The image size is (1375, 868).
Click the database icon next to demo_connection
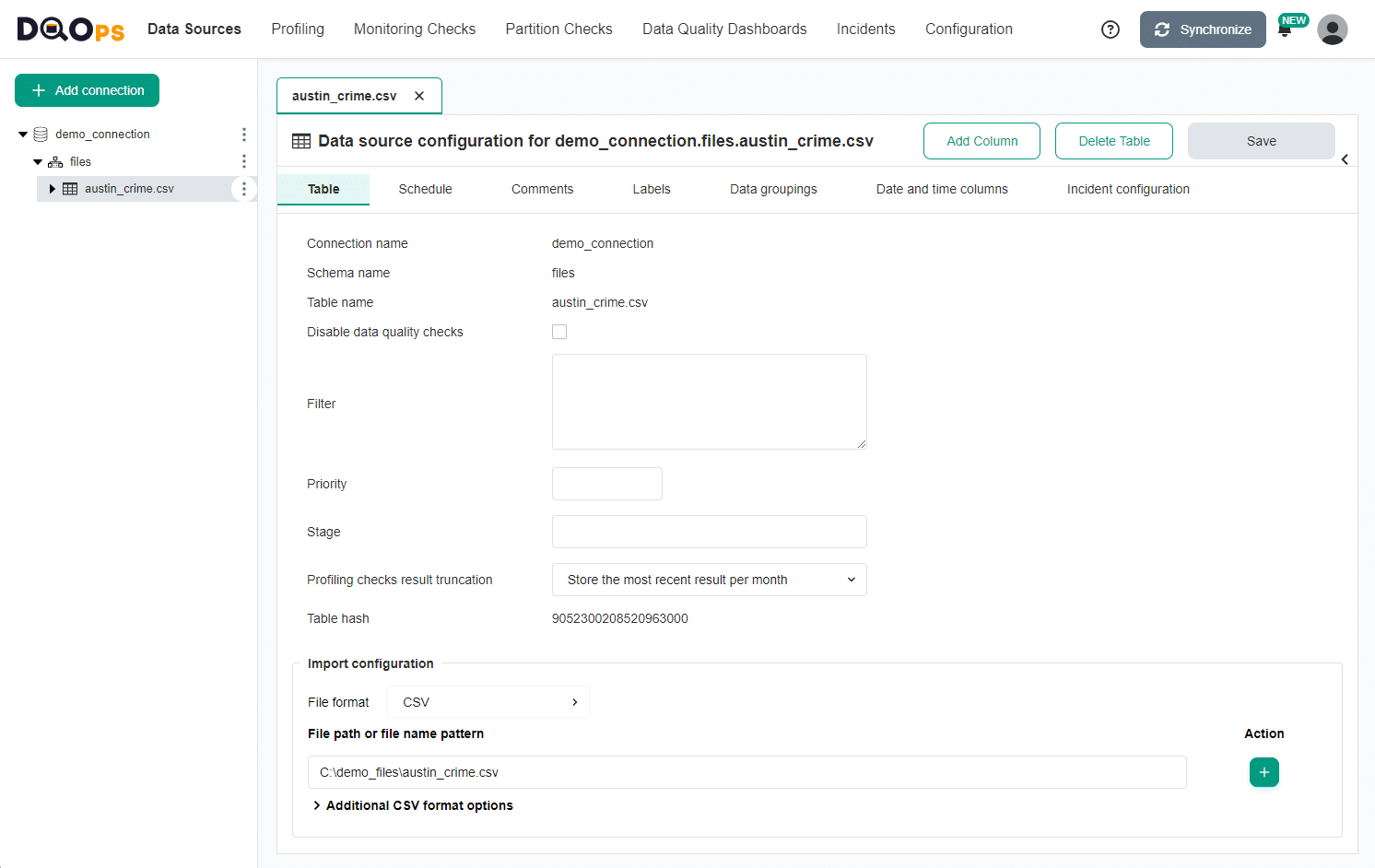[x=40, y=134]
